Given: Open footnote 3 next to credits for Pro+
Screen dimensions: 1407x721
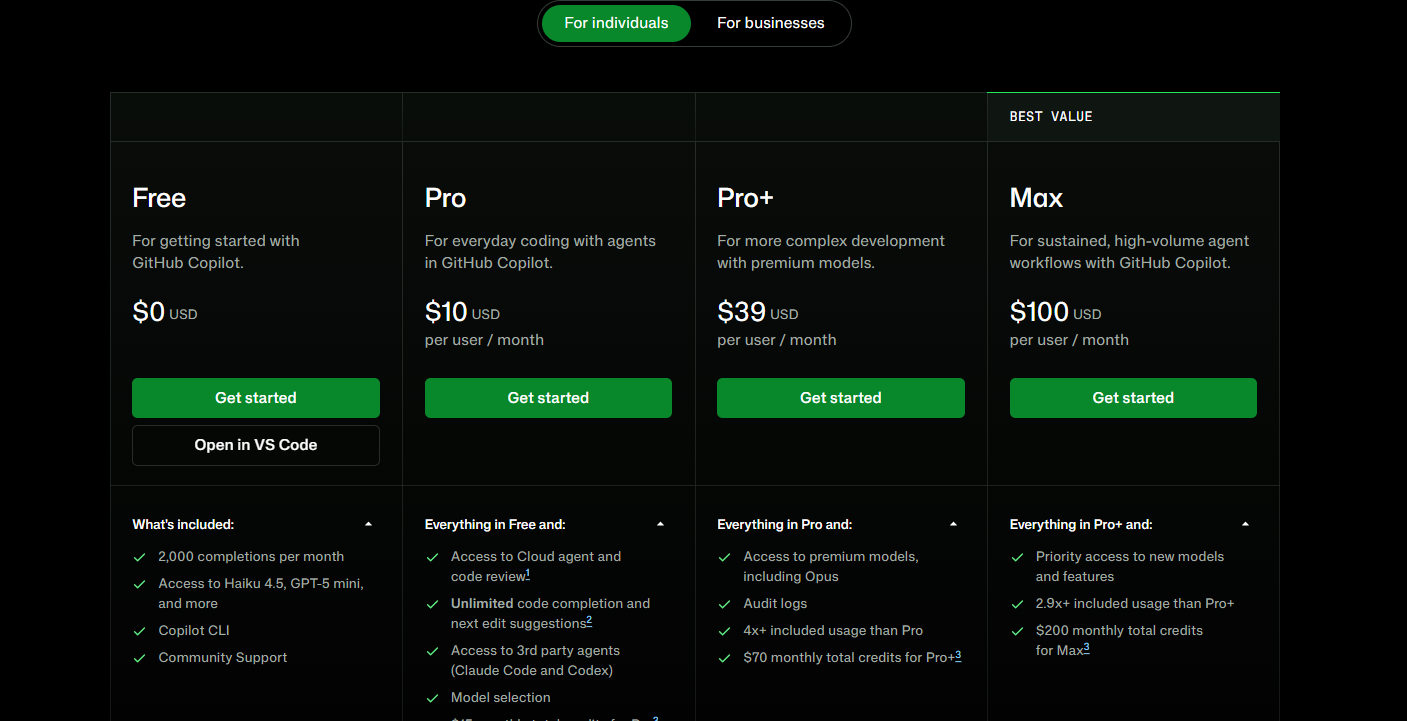Looking at the screenshot, I should click(x=958, y=655).
